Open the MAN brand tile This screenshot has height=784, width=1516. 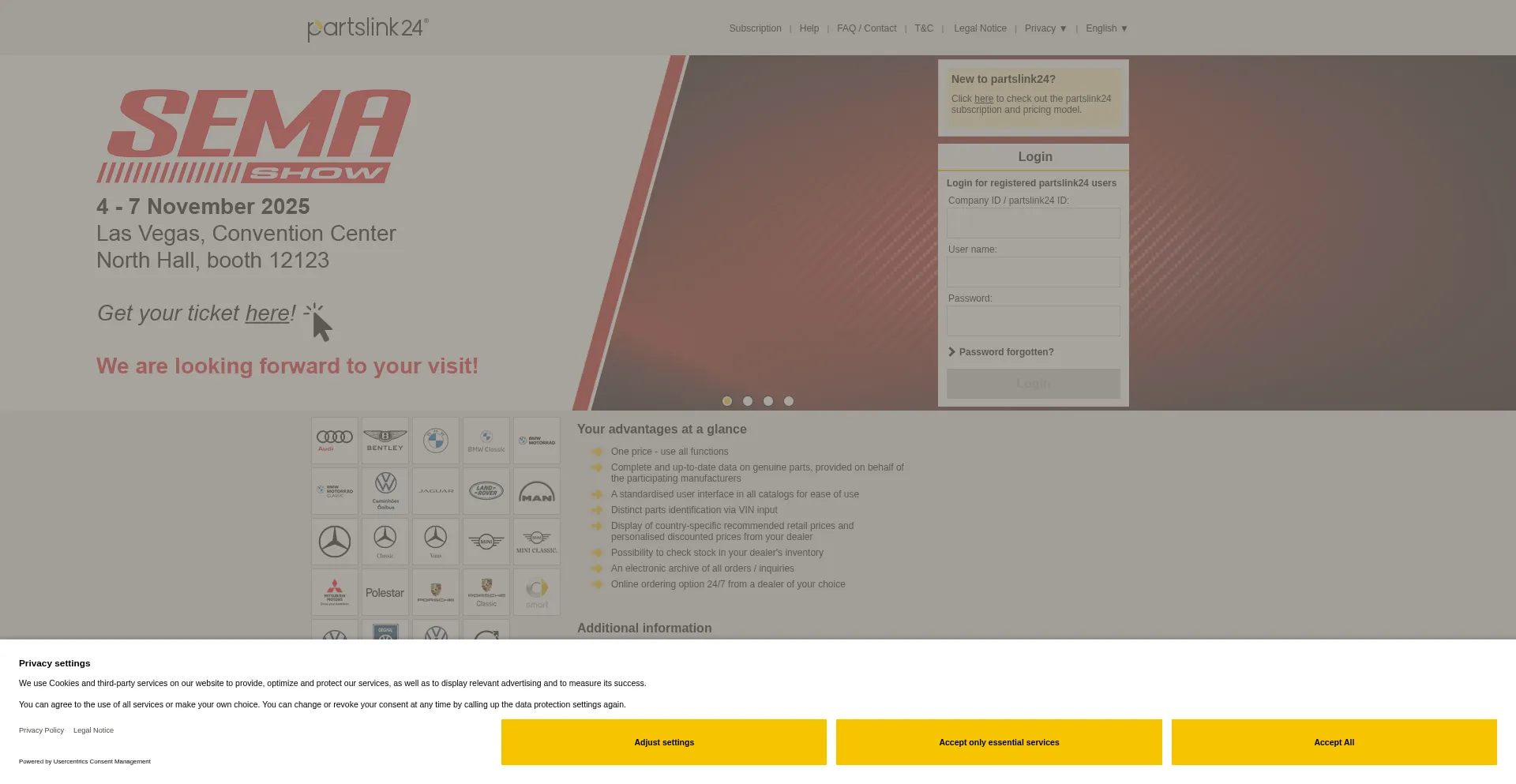point(537,491)
